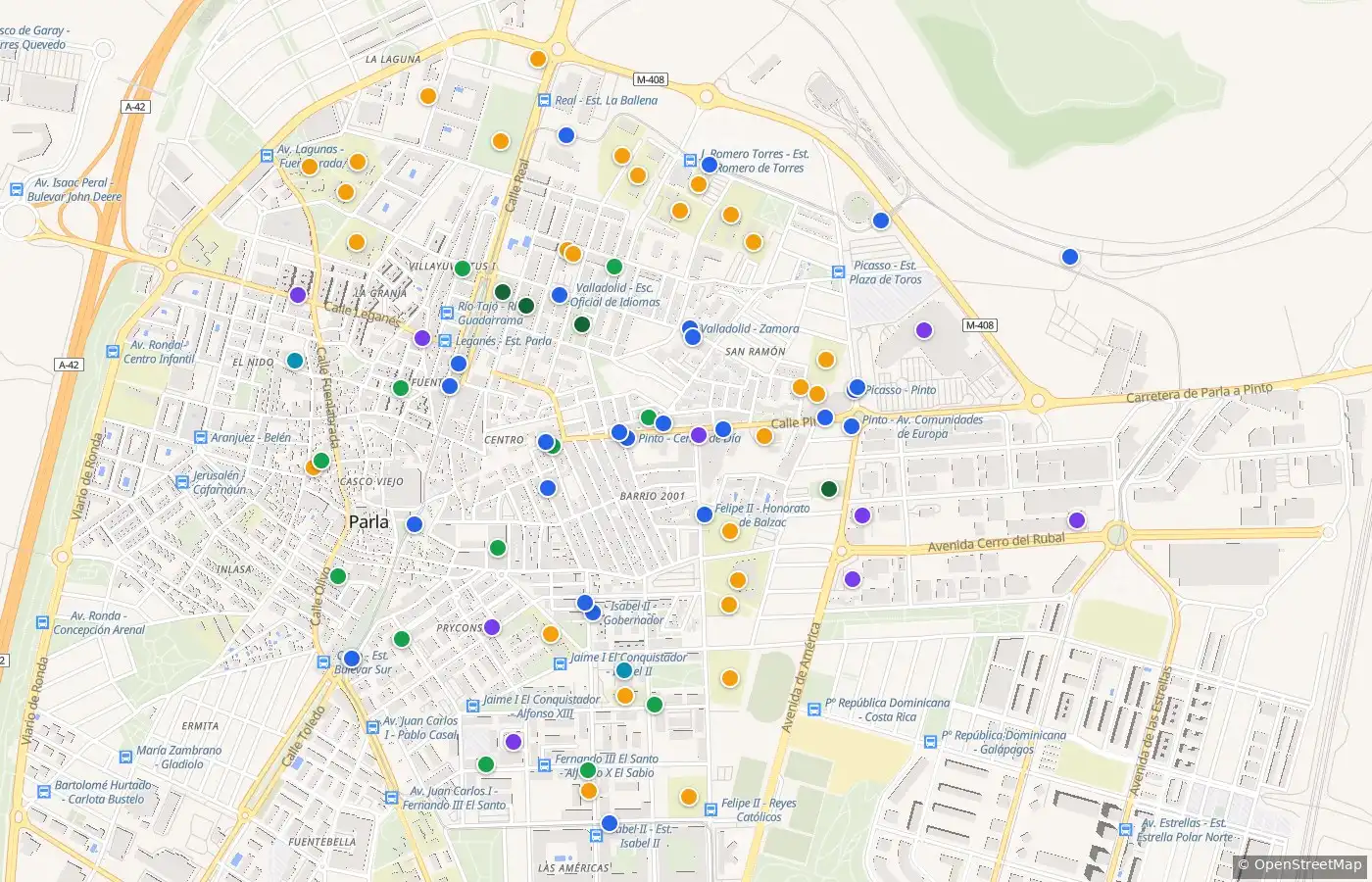Click the Av. Ronda - Concepción Arenal stop icon

tap(42, 622)
